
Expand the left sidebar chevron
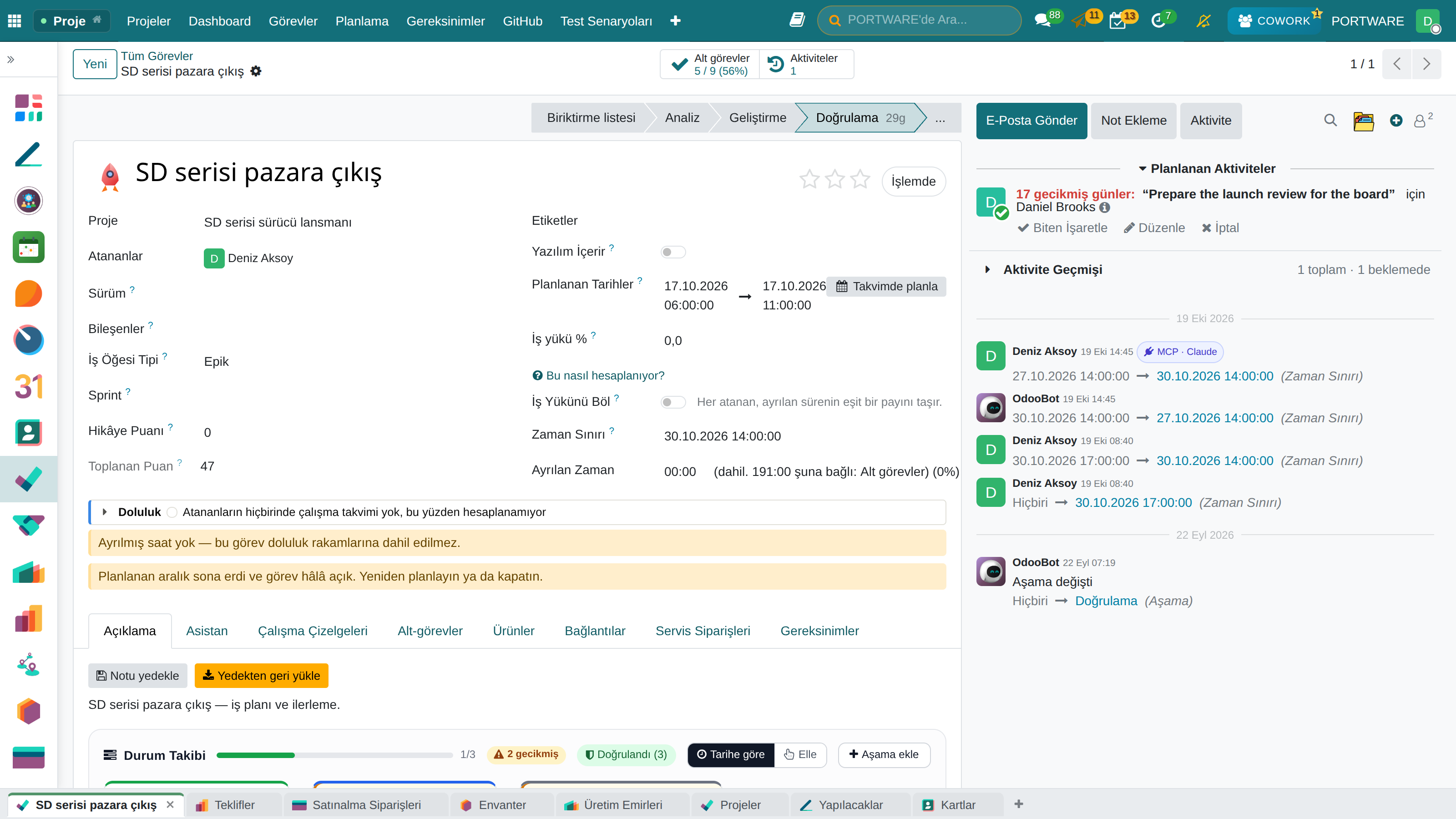tap(10, 59)
